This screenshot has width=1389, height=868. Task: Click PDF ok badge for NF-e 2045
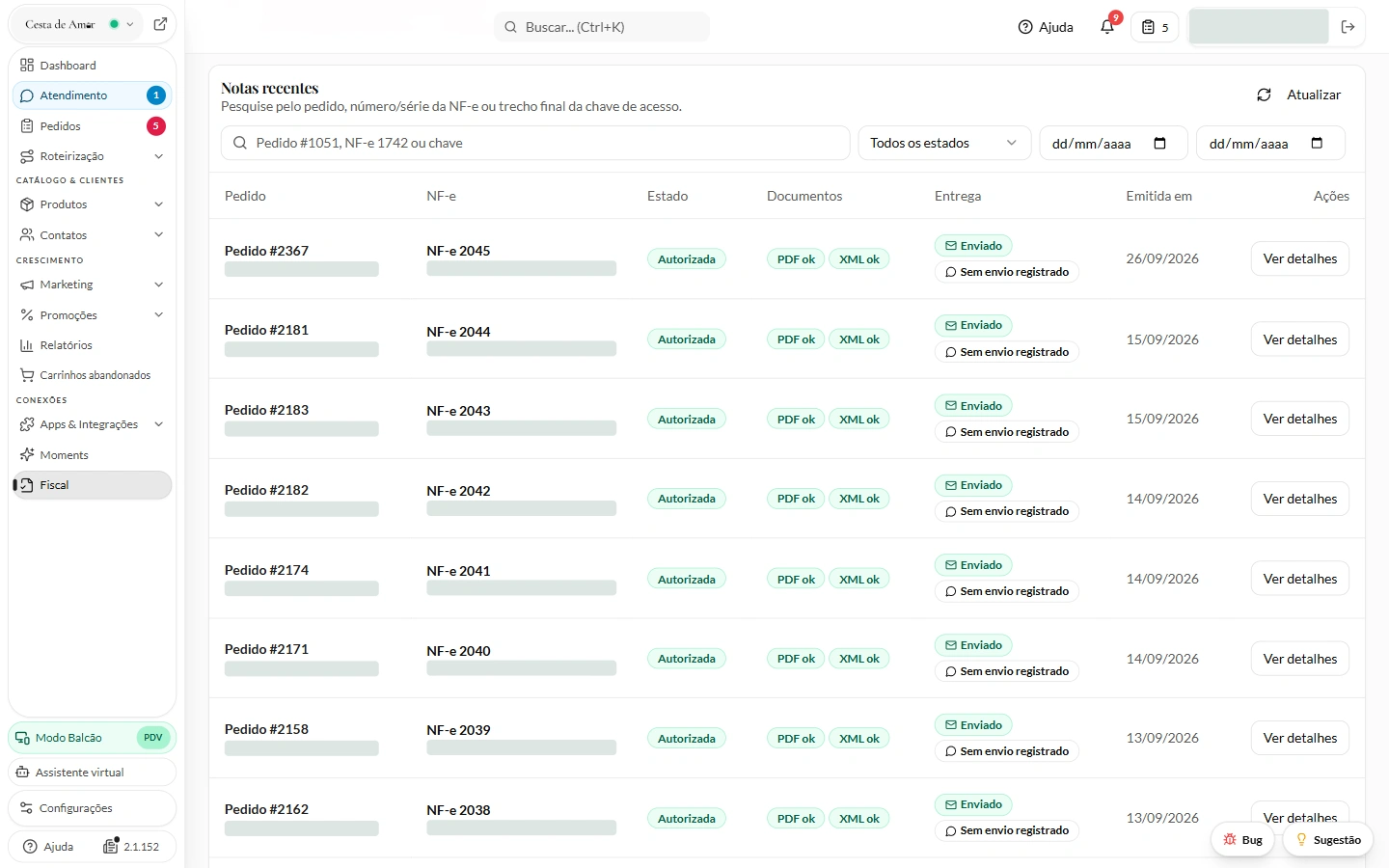(796, 259)
